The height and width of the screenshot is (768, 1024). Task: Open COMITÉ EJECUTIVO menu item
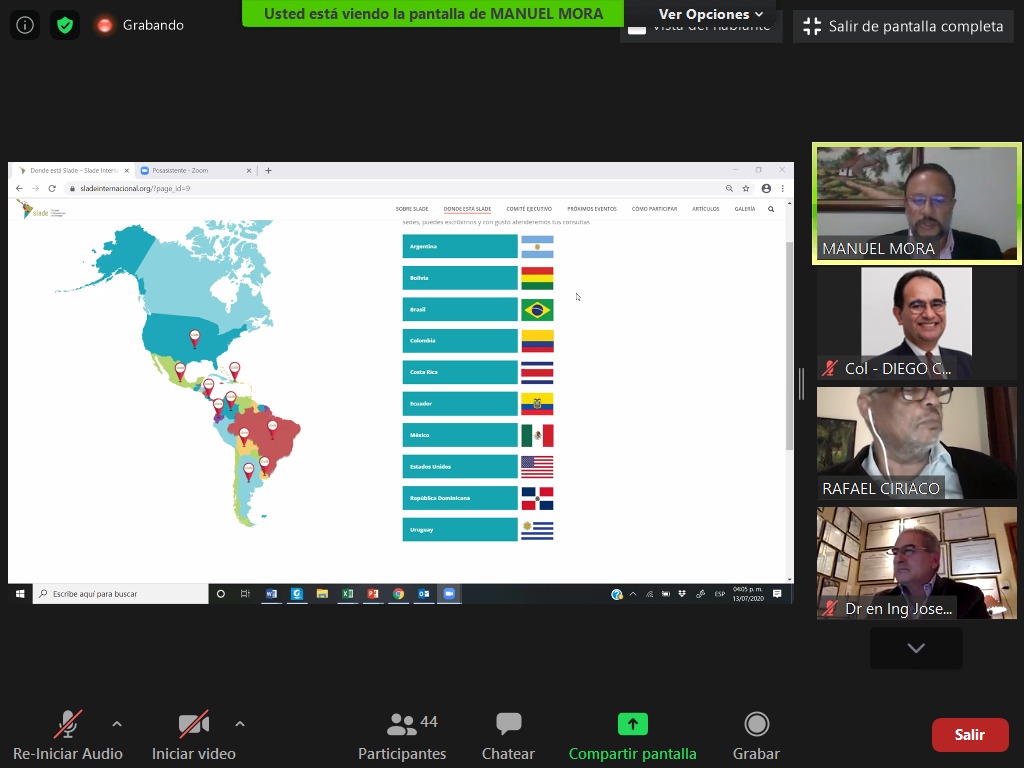point(529,209)
